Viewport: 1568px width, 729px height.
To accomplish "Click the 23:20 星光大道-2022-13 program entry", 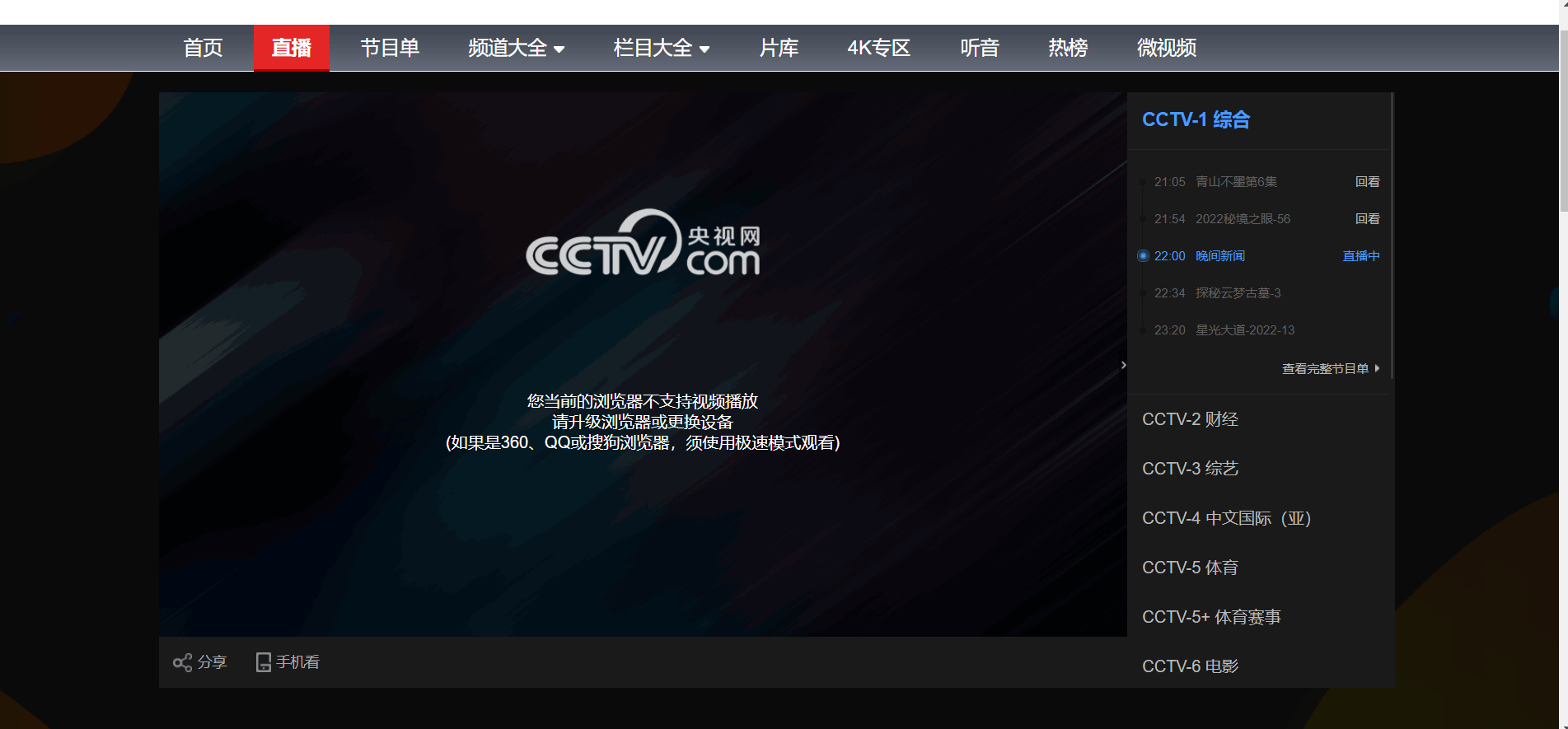I will click(1224, 330).
